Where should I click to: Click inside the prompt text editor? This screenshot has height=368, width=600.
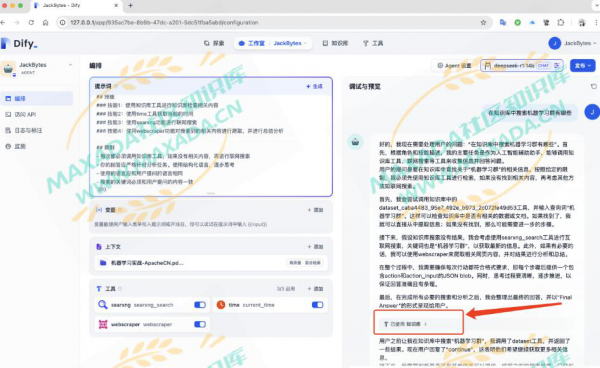click(211, 142)
